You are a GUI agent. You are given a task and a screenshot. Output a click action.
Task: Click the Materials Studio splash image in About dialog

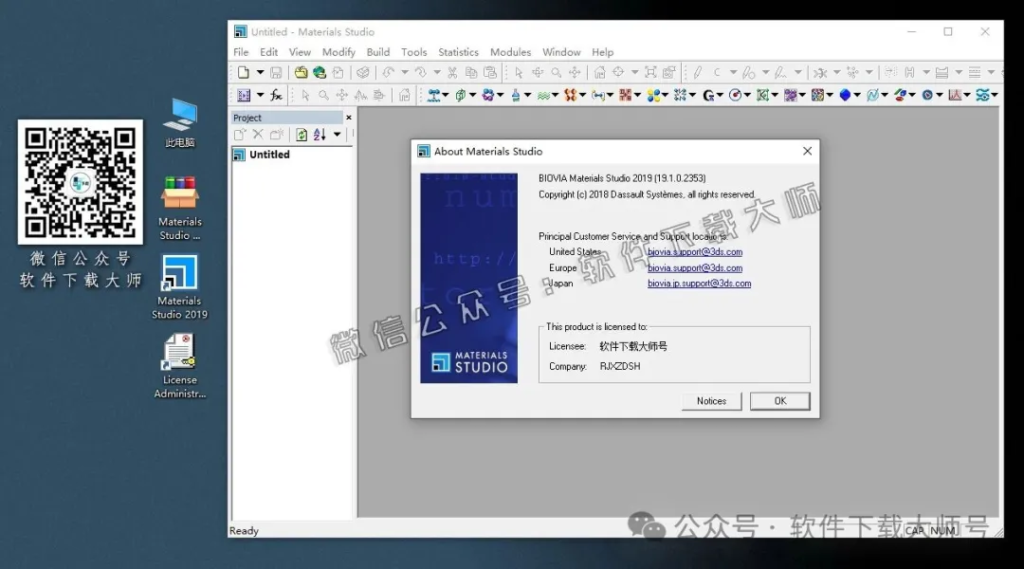point(469,278)
